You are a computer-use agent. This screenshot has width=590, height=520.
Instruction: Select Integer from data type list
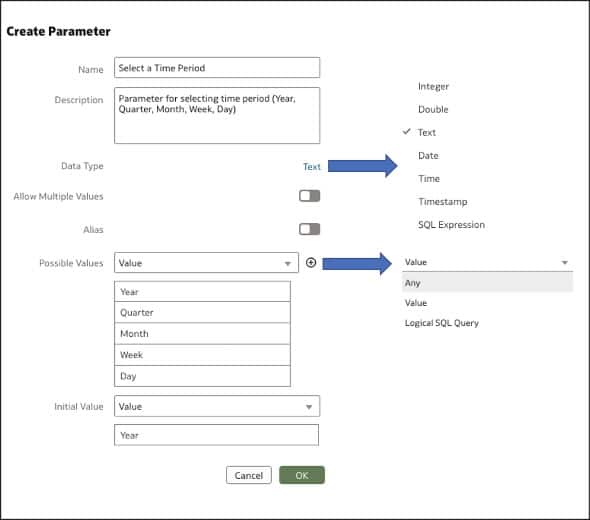point(433,86)
